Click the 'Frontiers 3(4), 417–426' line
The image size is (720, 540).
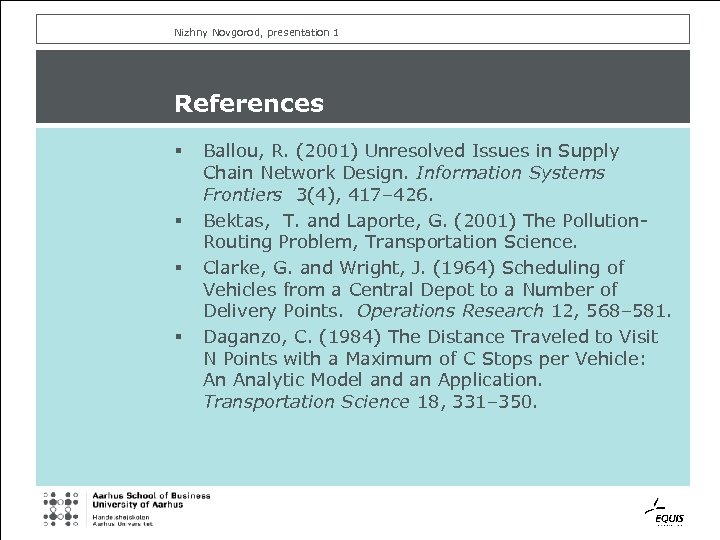(x=318, y=195)
